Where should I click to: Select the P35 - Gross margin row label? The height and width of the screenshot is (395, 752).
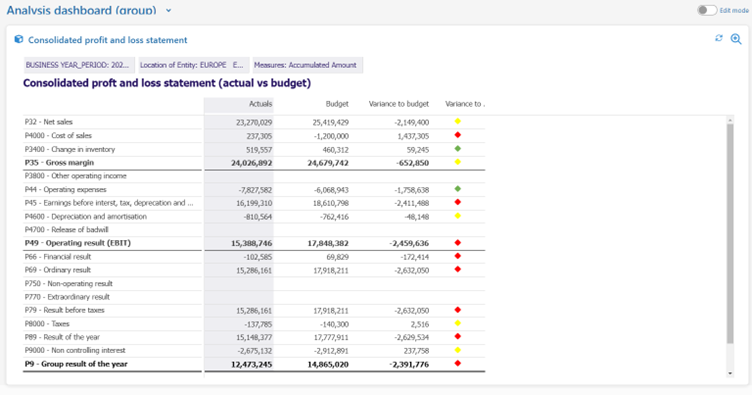click(x=59, y=163)
